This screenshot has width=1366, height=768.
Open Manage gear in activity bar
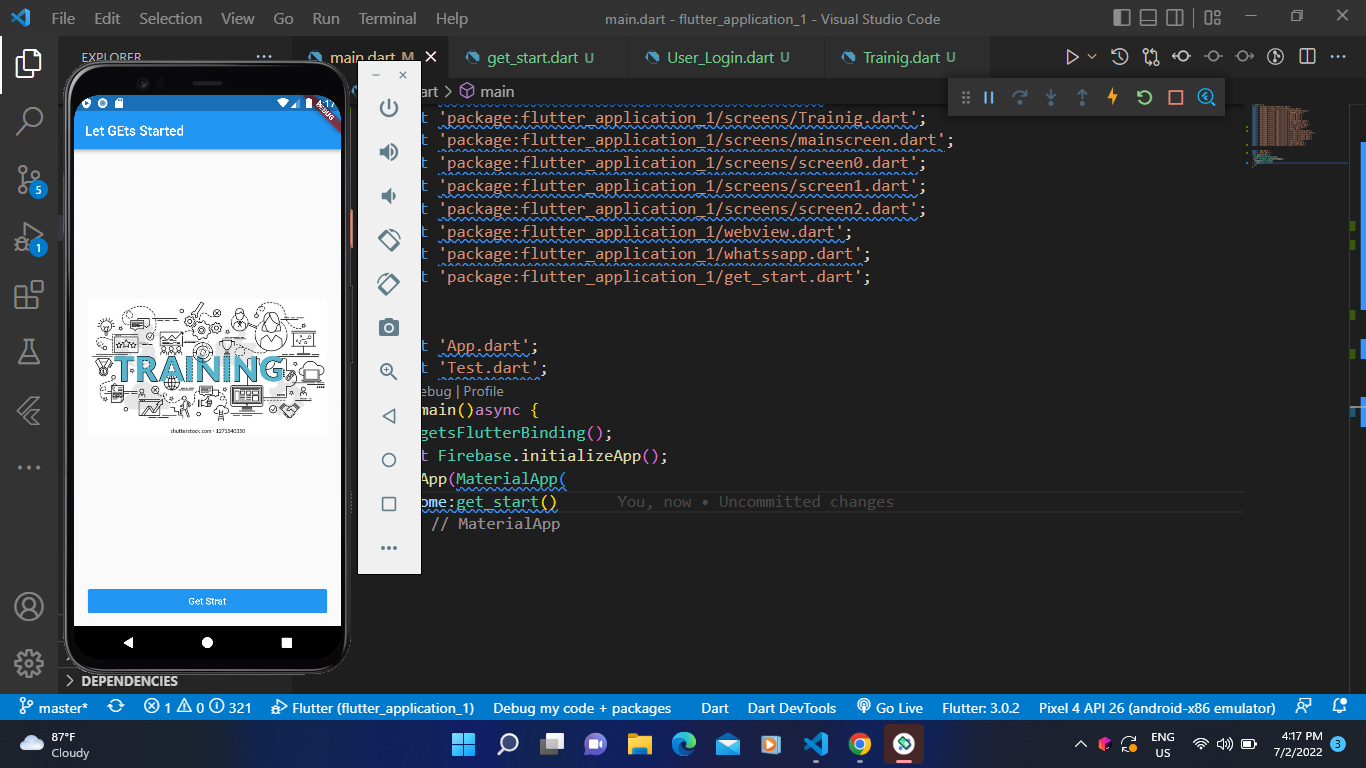(x=29, y=663)
